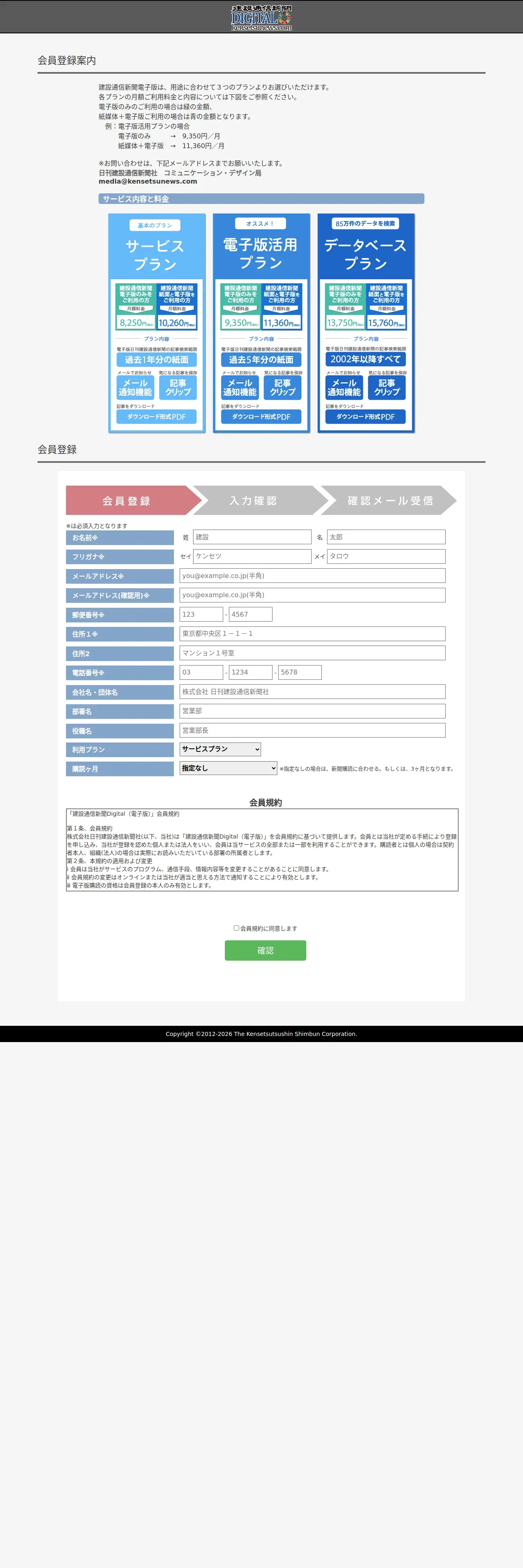Viewport: 523px width, 1568px height.
Task: Click the 会員登録 step arrow
Action: click(134, 500)
